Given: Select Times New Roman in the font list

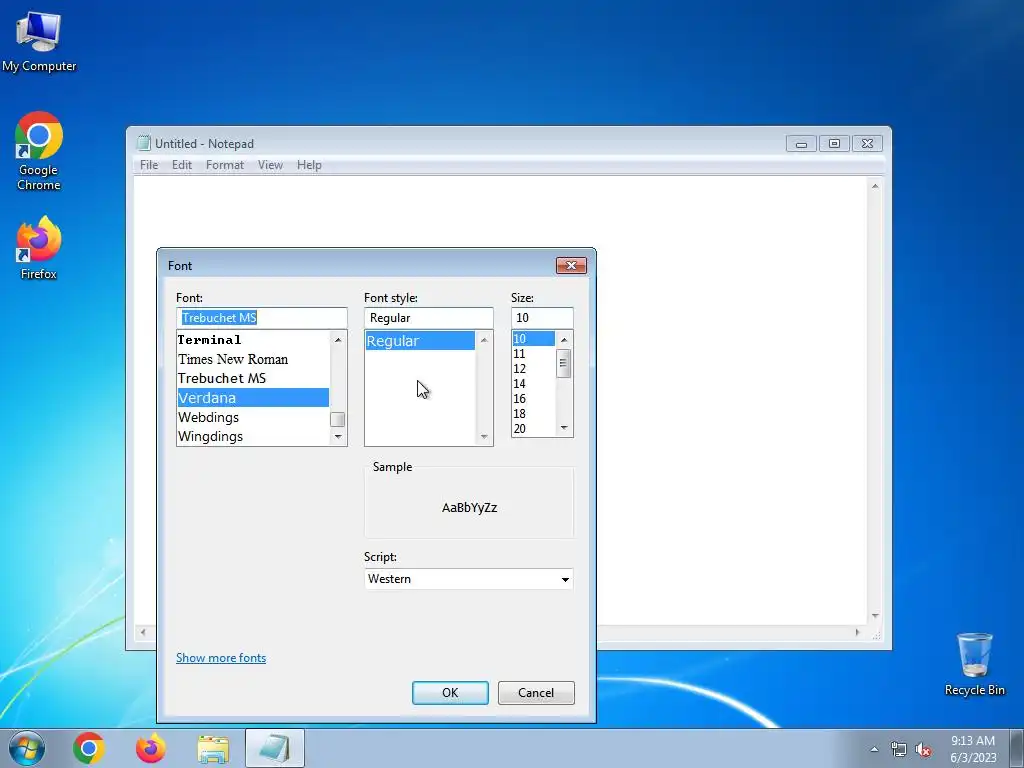Looking at the screenshot, I should [x=253, y=359].
